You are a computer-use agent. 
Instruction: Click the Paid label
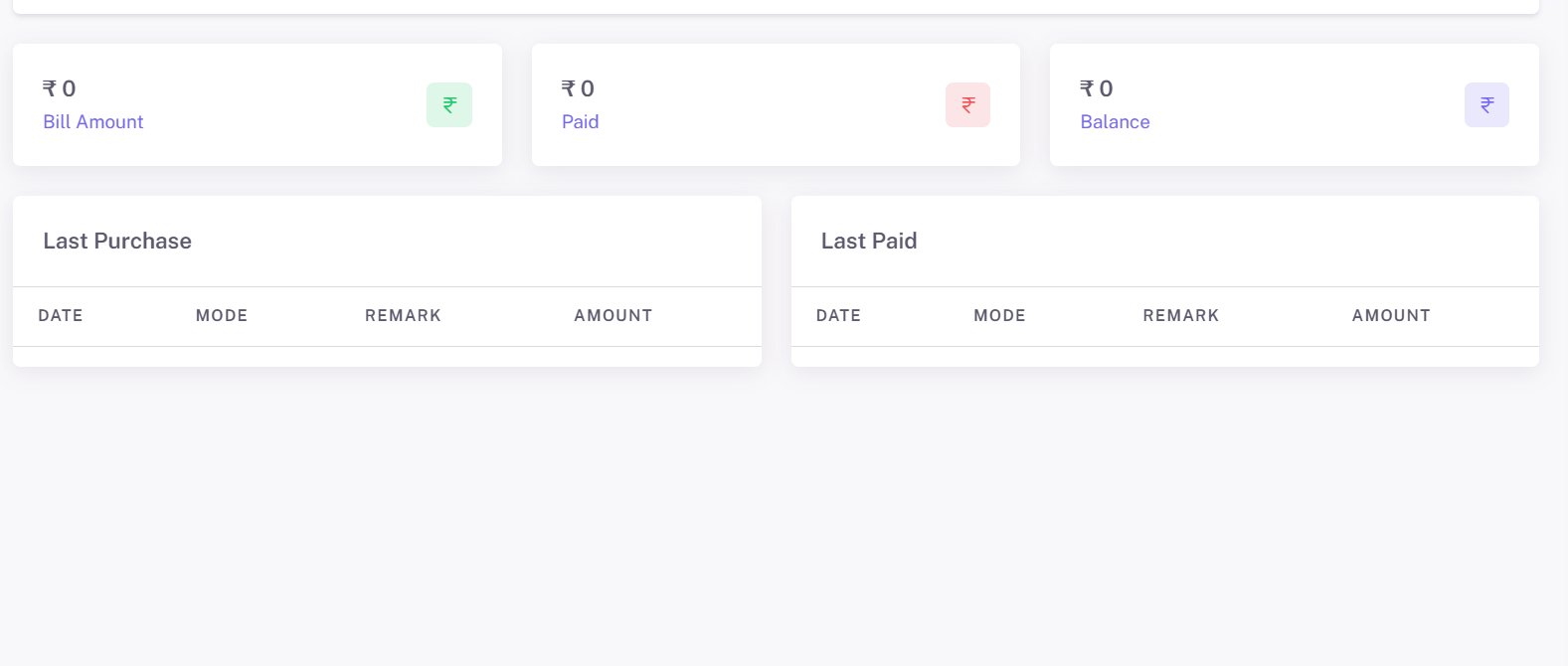click(581, 121)
